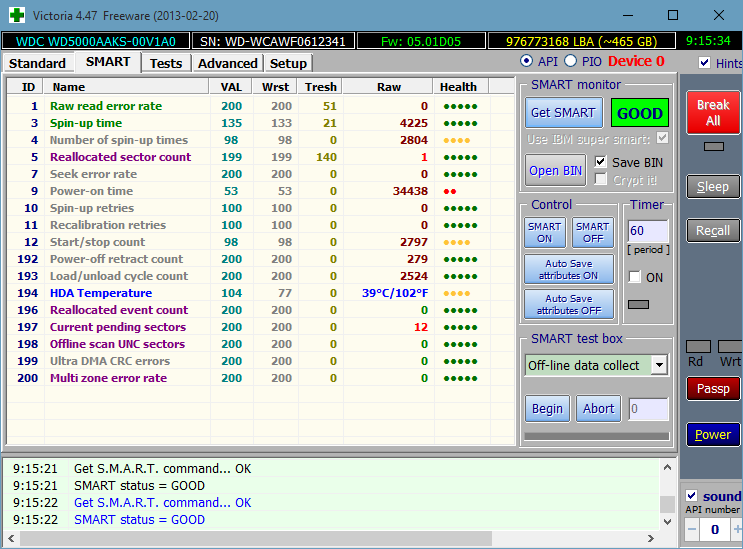Viewport: 743px width, 549px height.
Task: Toggle the Hints checkbox
Action: click(x=704, y=63)
